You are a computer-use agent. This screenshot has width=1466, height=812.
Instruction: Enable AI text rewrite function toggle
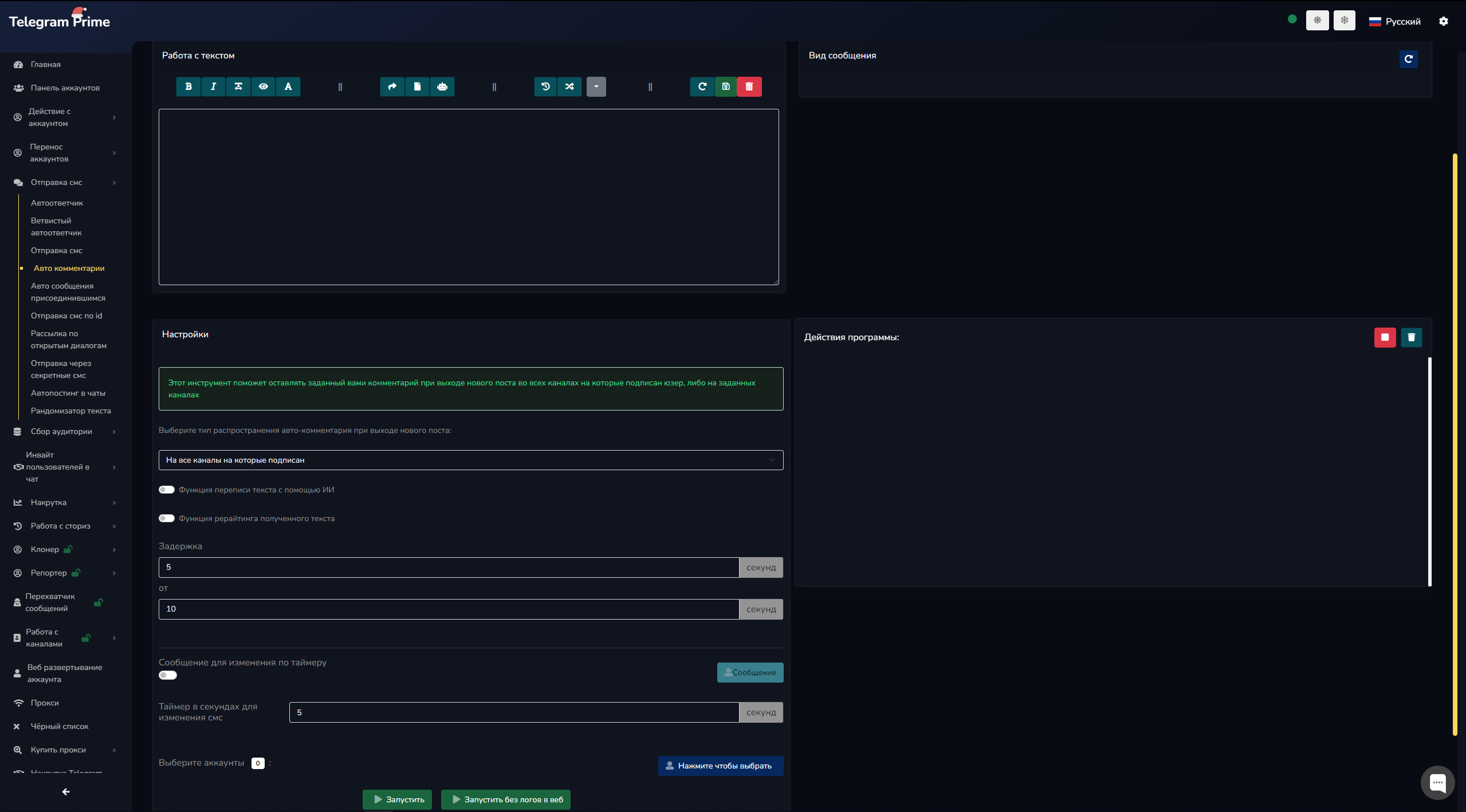(167, 490)
